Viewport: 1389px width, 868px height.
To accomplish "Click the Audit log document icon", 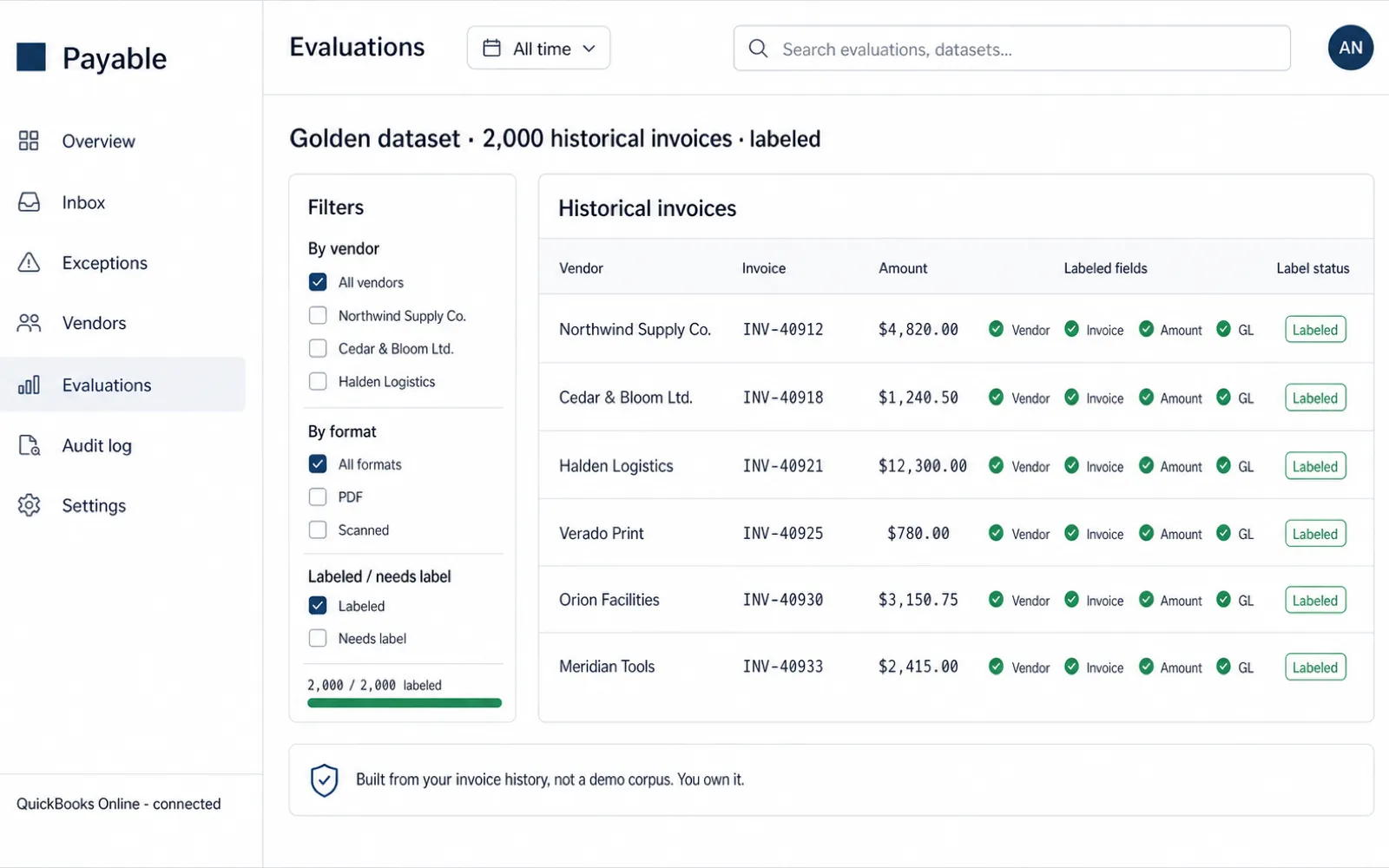I will click(29, 445).
